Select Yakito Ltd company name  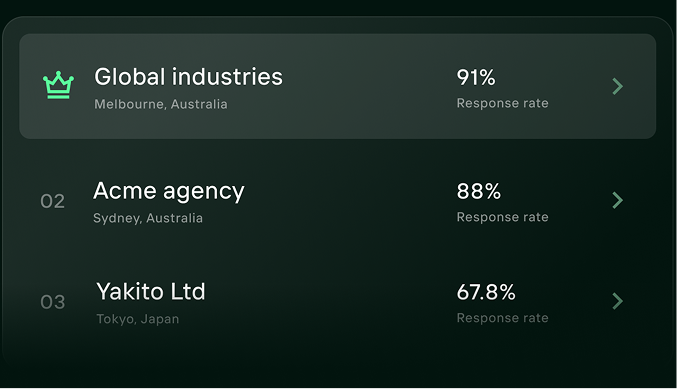point(151,291)
